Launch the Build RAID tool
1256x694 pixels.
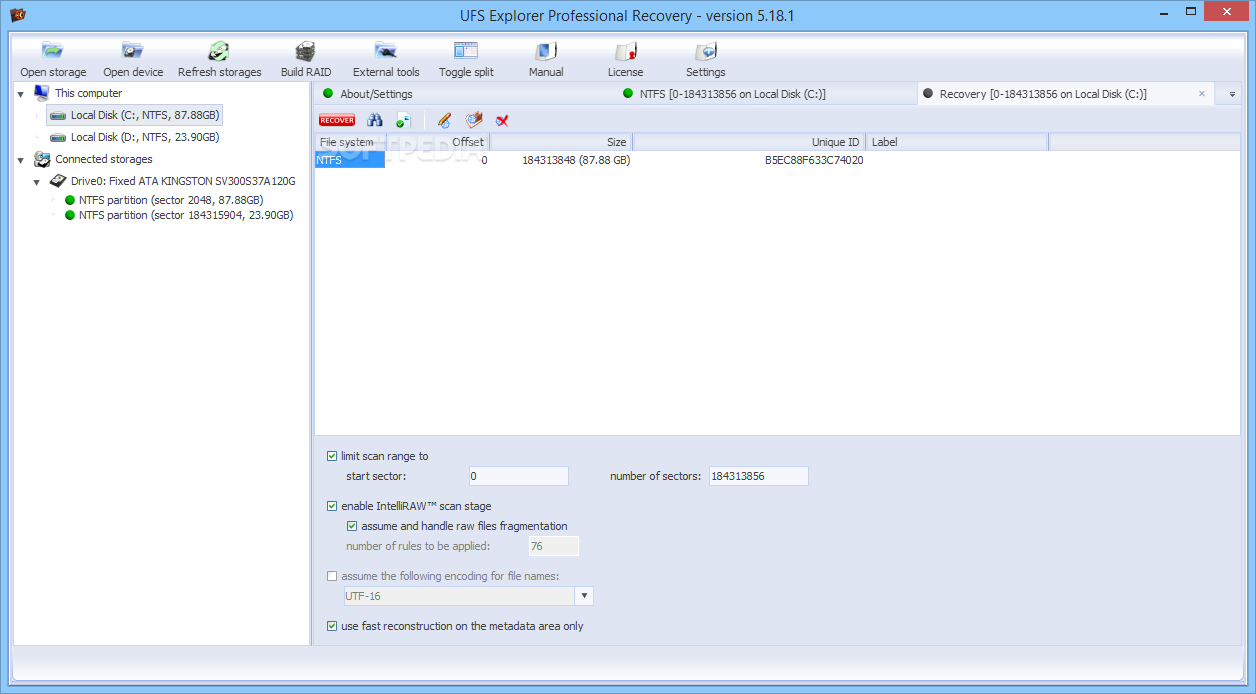[305, 59]
